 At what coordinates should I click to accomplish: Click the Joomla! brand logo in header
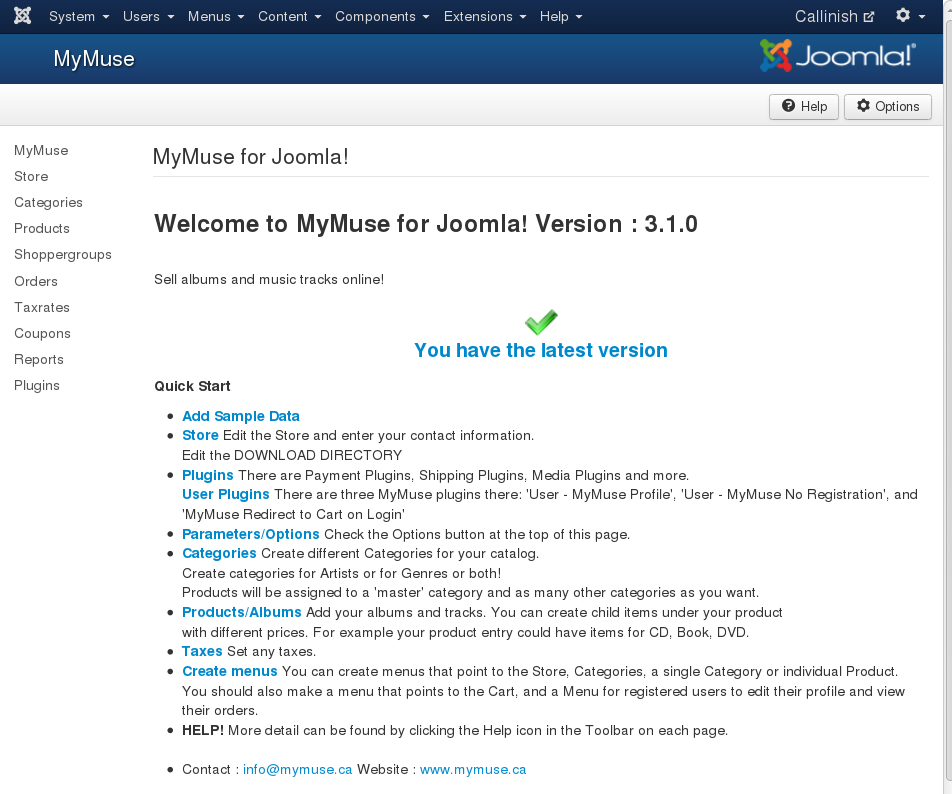[x=837, y=57]
